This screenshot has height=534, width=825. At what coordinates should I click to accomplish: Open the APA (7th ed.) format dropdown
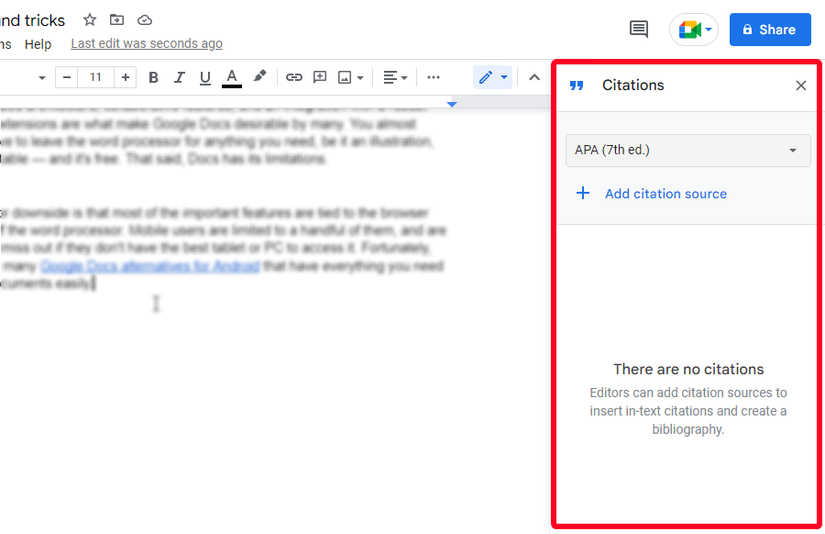[x=688, y=150]
